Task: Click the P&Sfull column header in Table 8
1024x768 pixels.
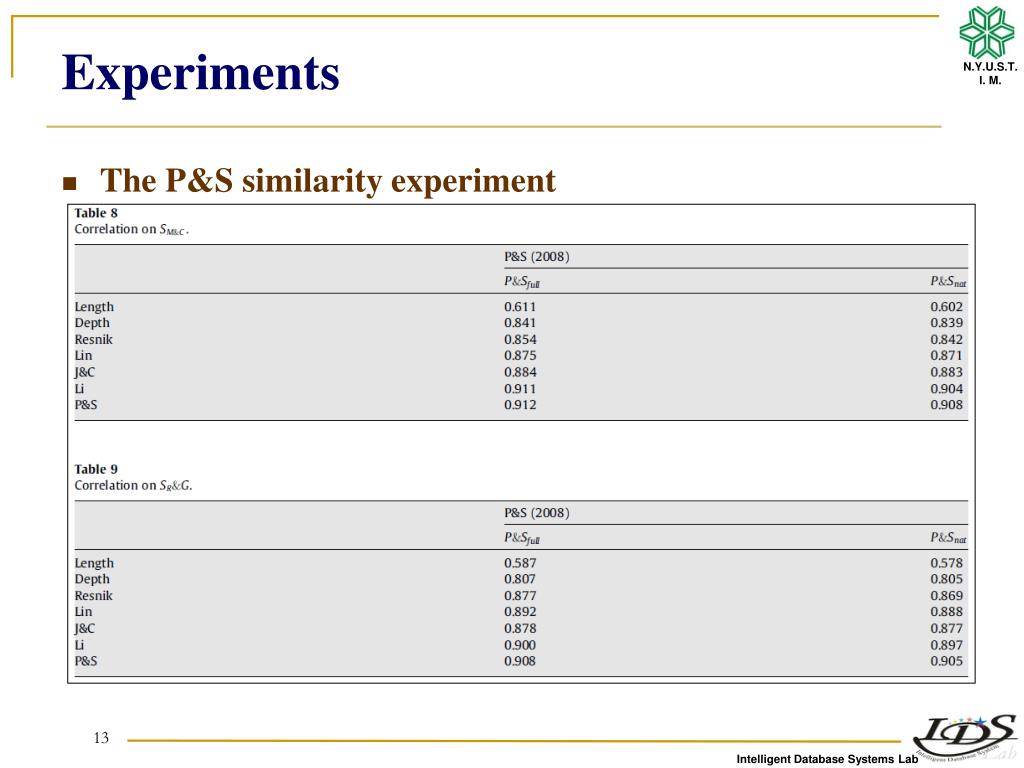Action: [x=522, y=281]
